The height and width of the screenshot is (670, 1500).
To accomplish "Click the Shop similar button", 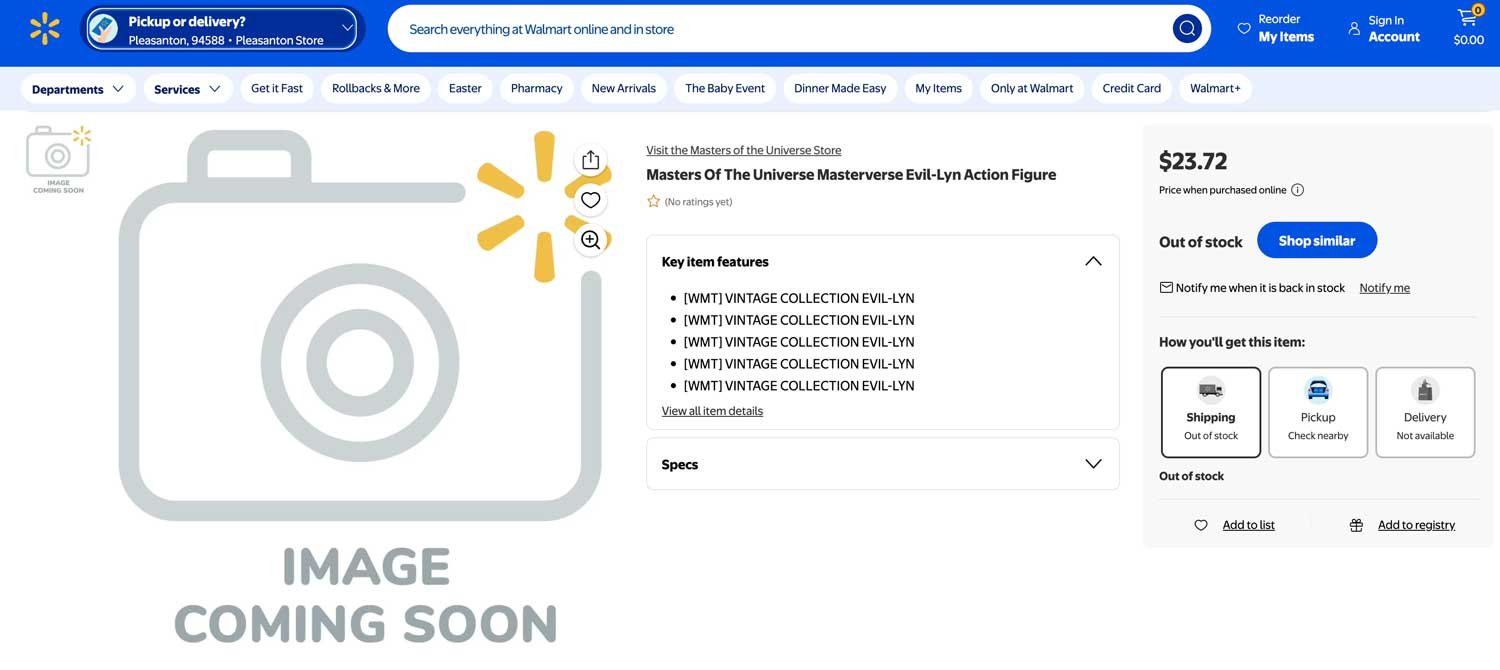I will 1316,240.
